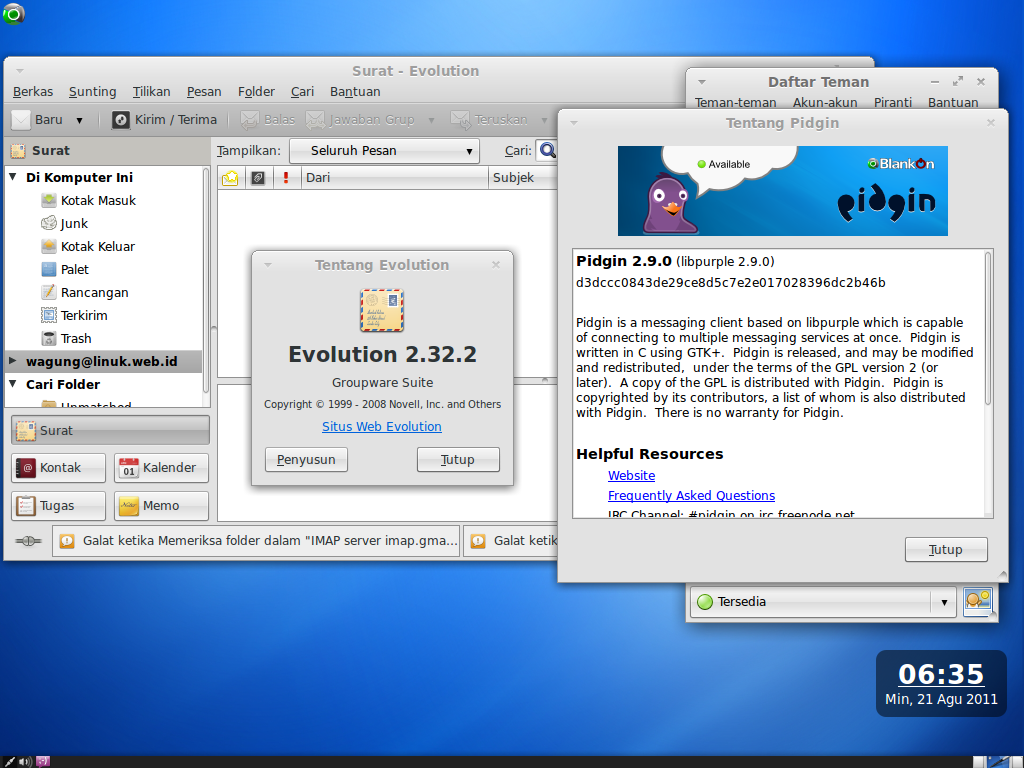Click the Junk folder icon
The width and height of the screenshot is (1024, 768).
[x=49, y=223]
